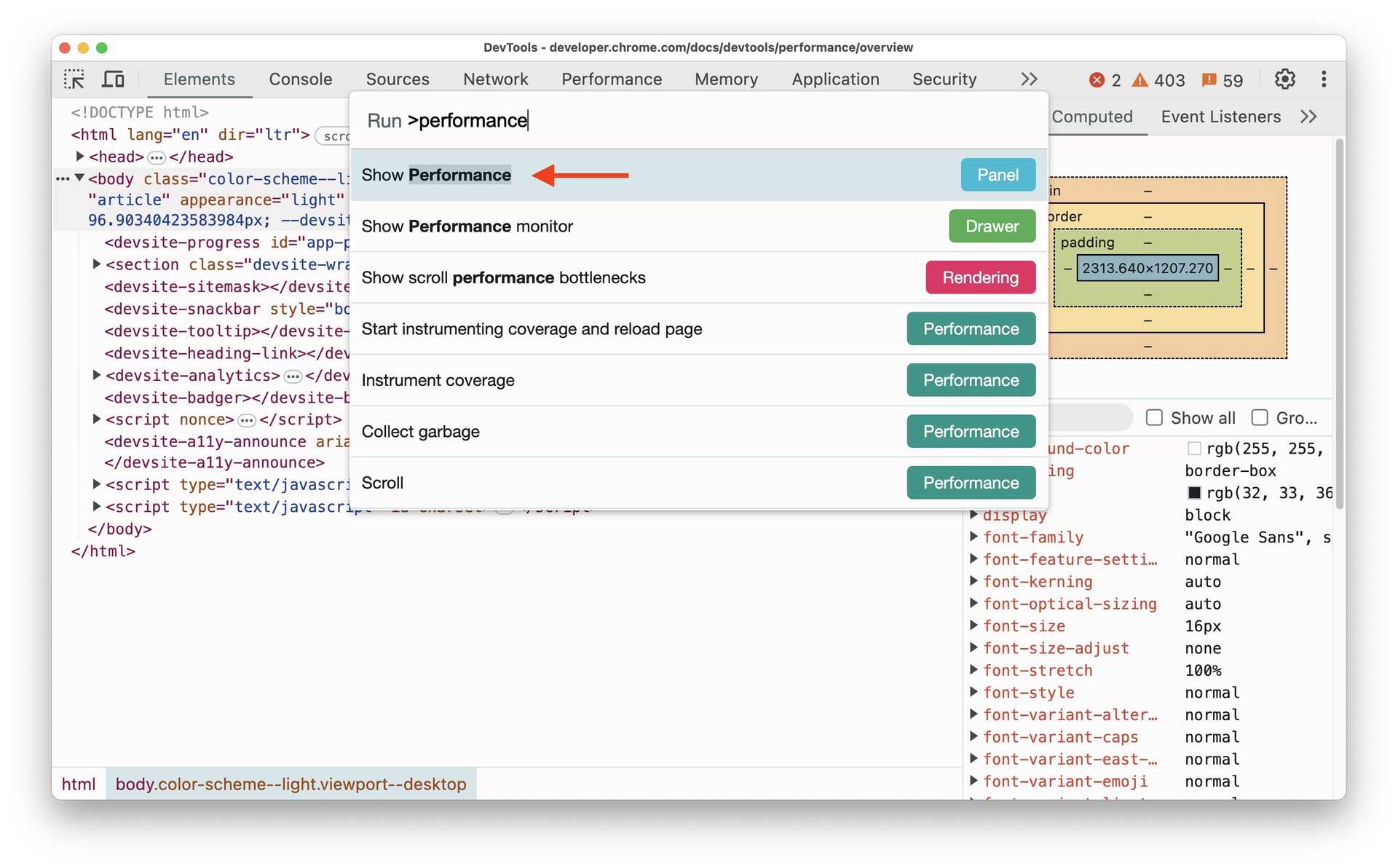Viewport: 1398px width, 868px height.
Task: Expand the head element triangle
Action: pos(80,157)
